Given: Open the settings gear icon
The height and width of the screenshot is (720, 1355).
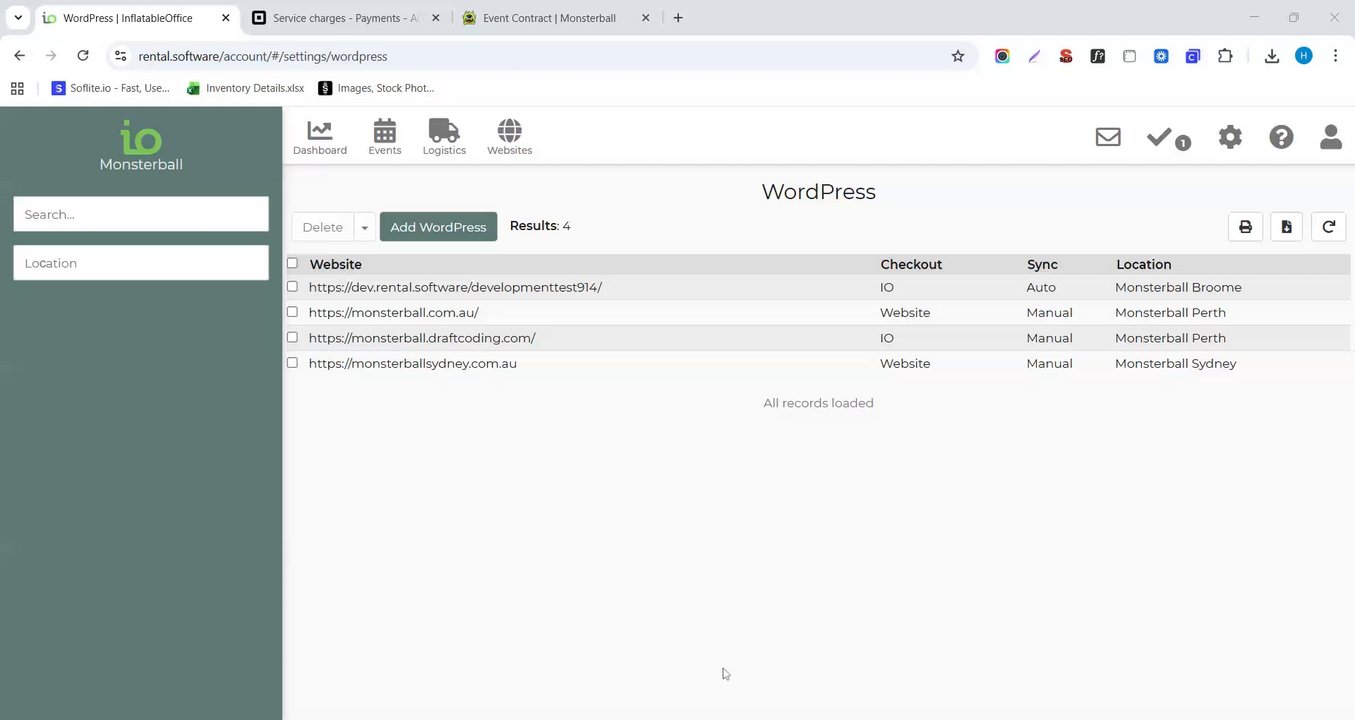Looking at the screenshot, I should (x=1230, y=137).
